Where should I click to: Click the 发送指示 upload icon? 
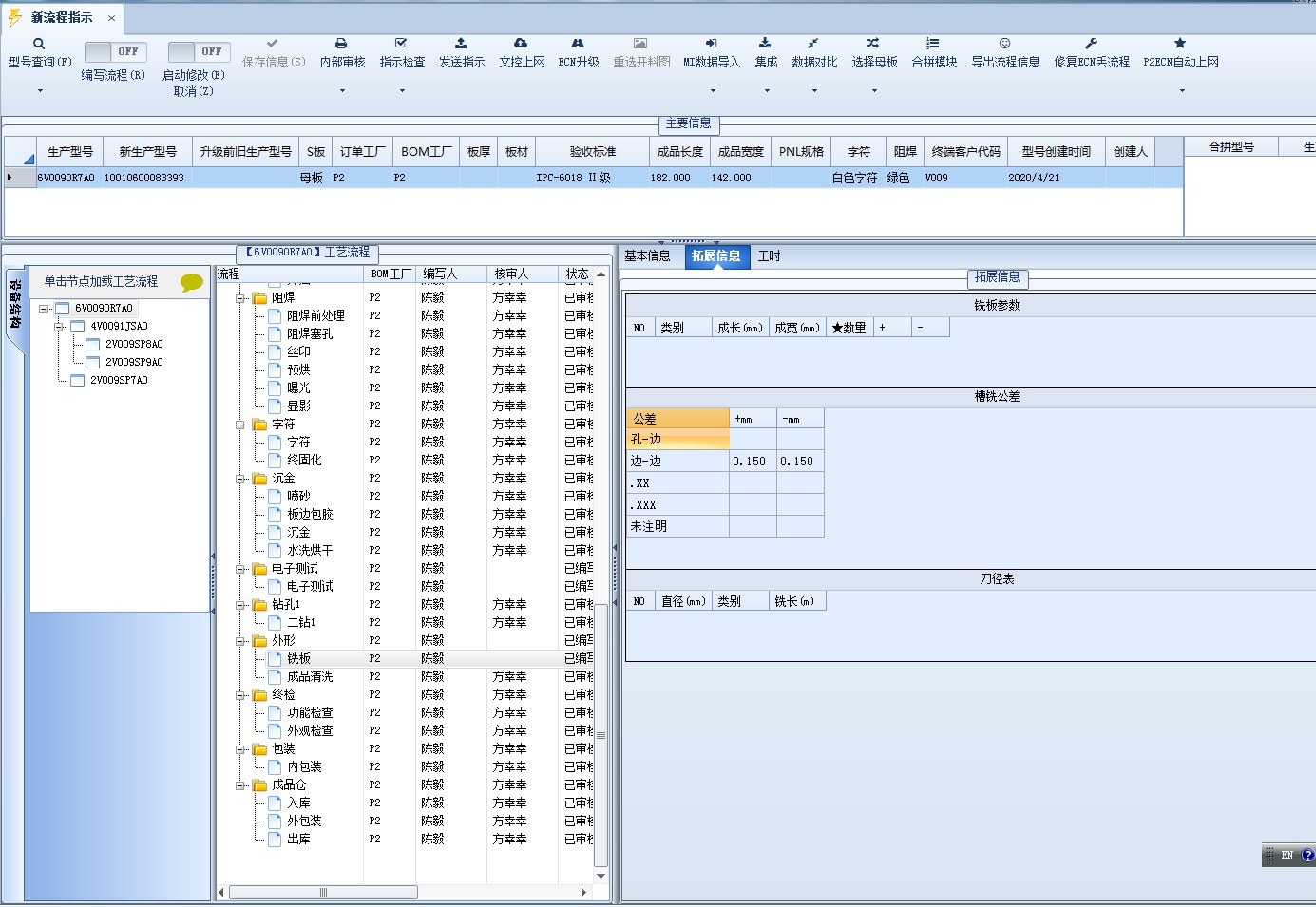pos(461,43)
